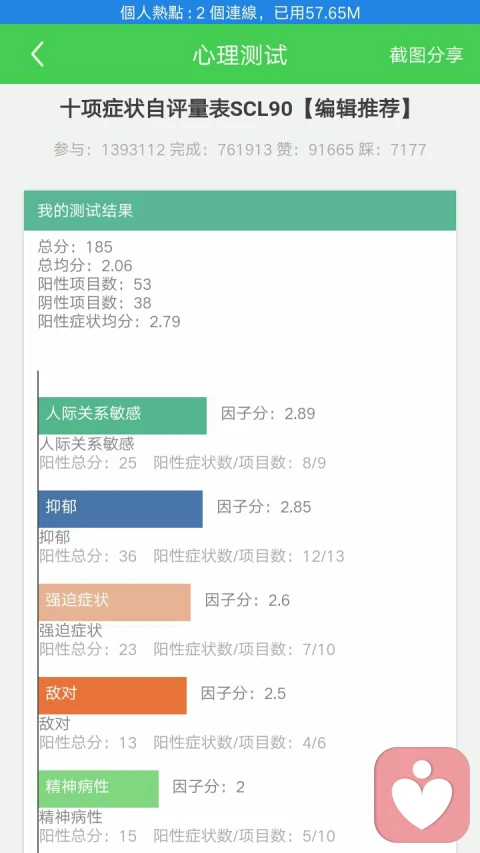Image resolution: width=480 pixels, height=853 pixels.
Task: Open the pink heart floating icon
Action: coord(422,795)
